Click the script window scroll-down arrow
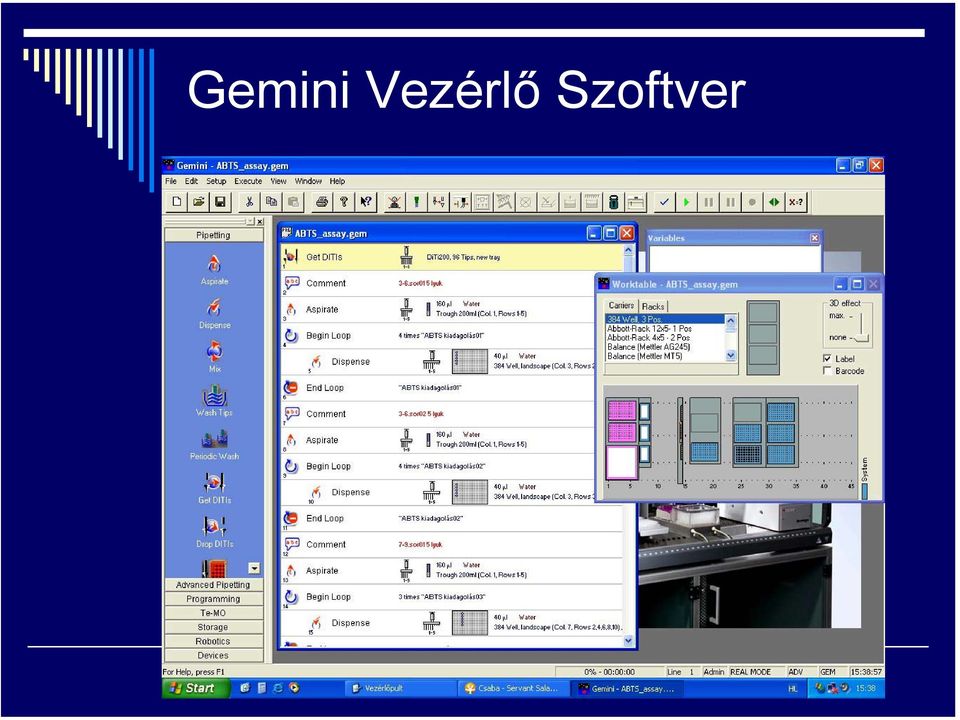The width and height of the screenshot is (960, 720). tap(628, 640)
